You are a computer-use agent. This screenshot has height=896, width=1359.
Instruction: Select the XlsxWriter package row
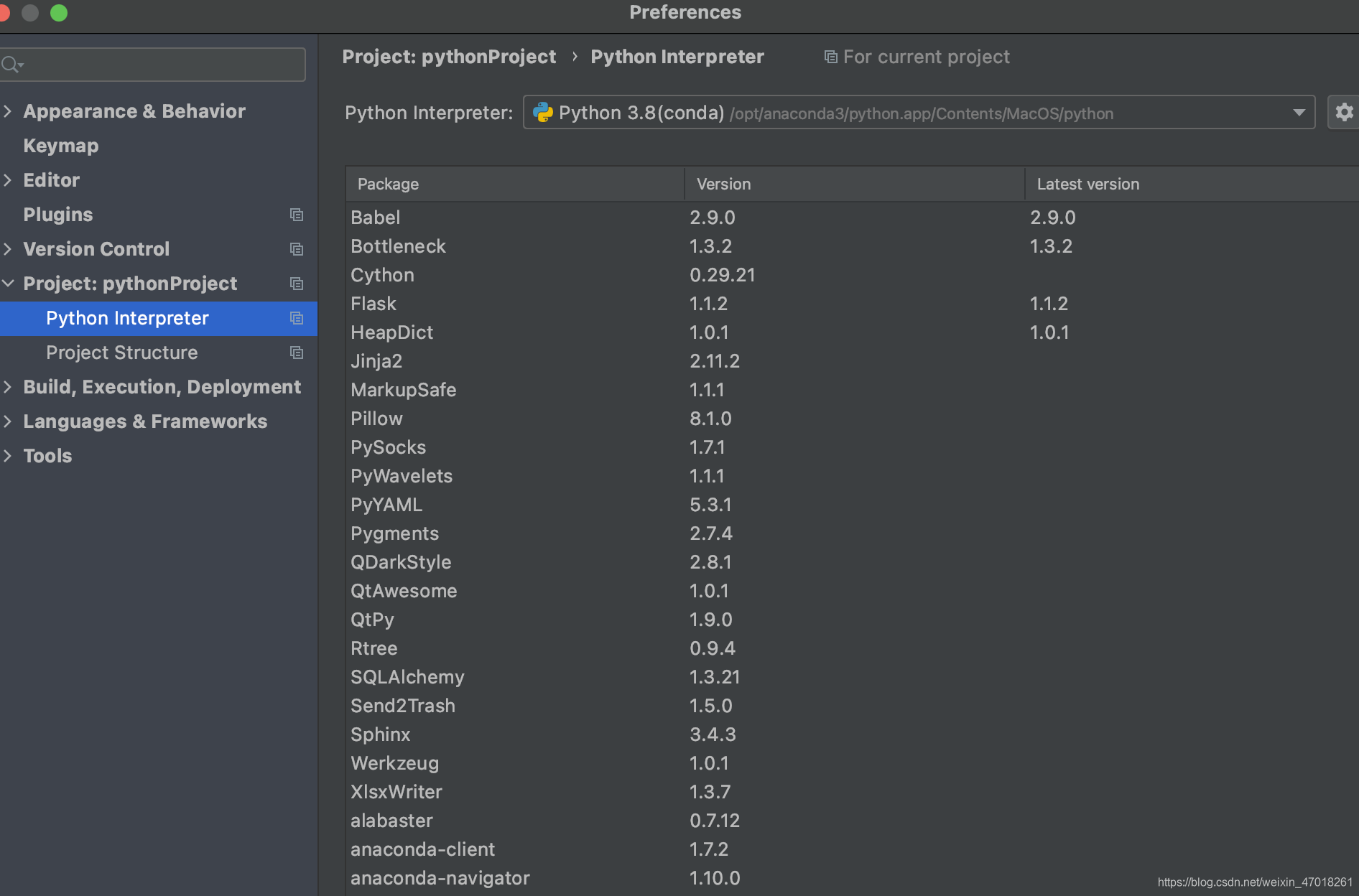(852, 792)
